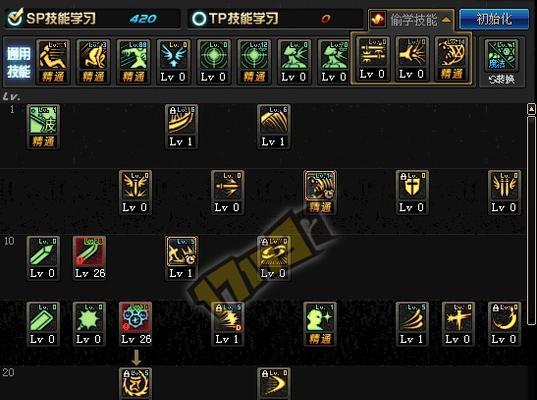Select the green starburst explosion skill
The image size is (537, 400).
89,324
